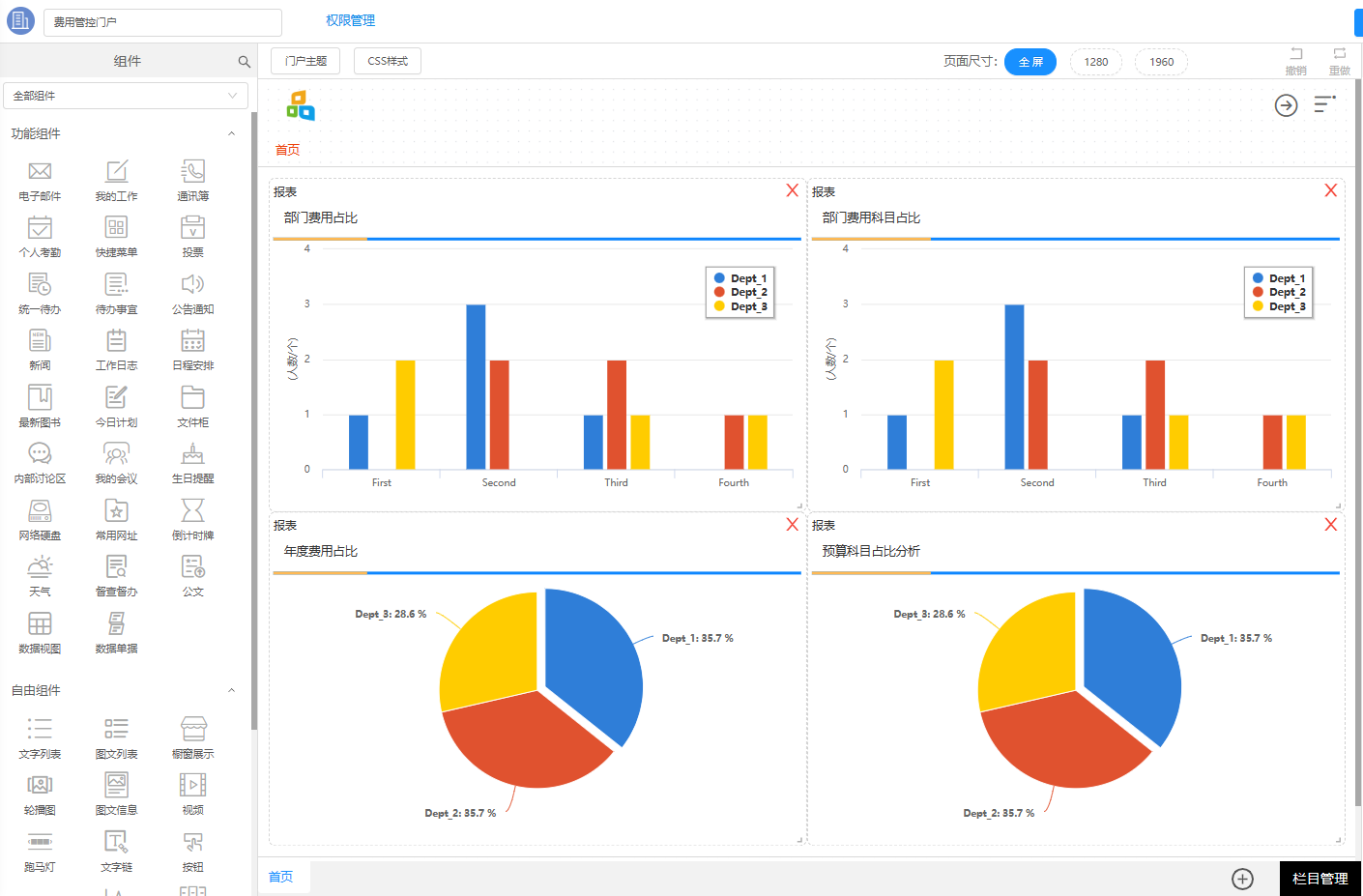The image size is (1363, 896).
Task: Set page size to 全屏
Action: 1030,62
